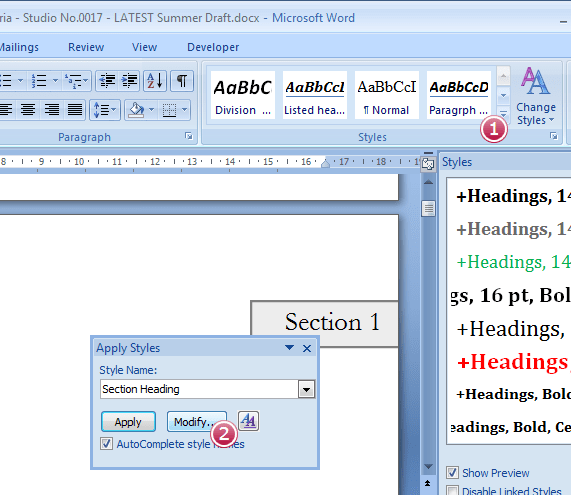The width and height of the screenshot is (571, 495).
Task: Click the Modify... button
Action: [x=197, y=422]
